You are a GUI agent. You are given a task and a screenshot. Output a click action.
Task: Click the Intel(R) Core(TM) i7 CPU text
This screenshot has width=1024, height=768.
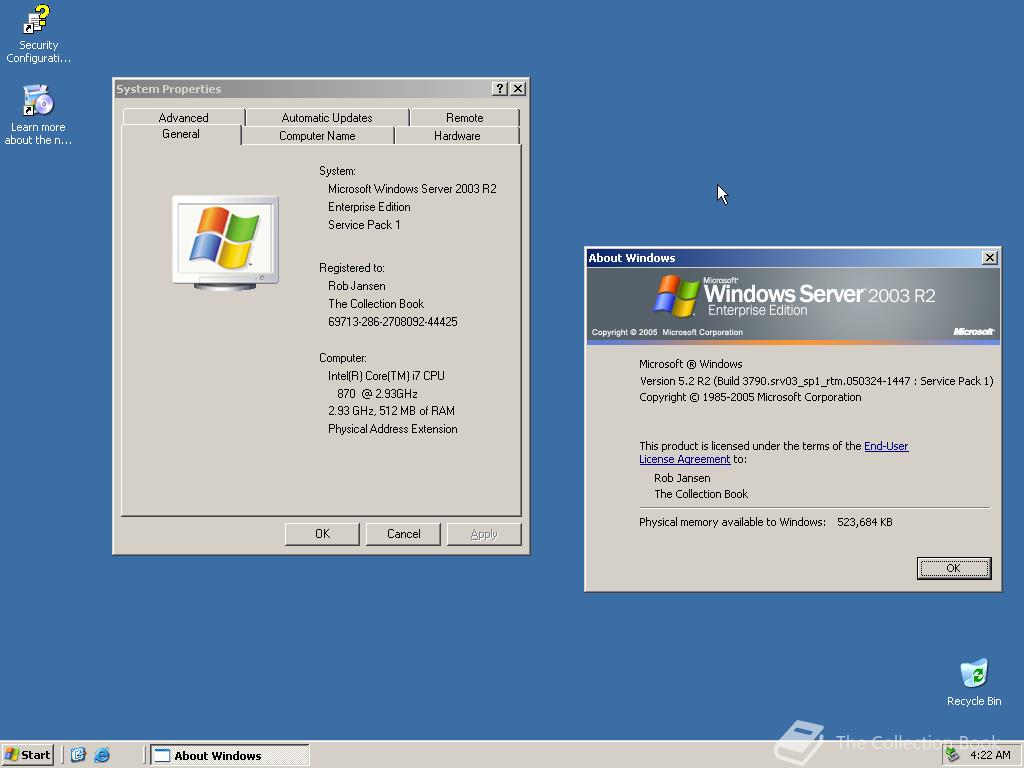pos(386,376)
